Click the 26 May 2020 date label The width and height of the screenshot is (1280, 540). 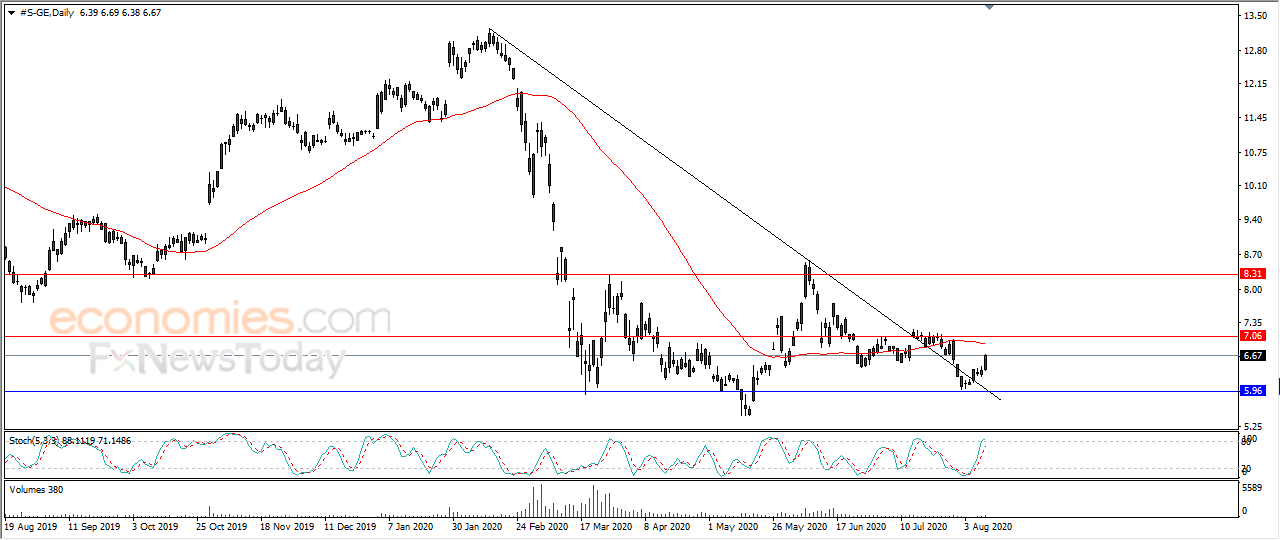(x=800, y=525)
